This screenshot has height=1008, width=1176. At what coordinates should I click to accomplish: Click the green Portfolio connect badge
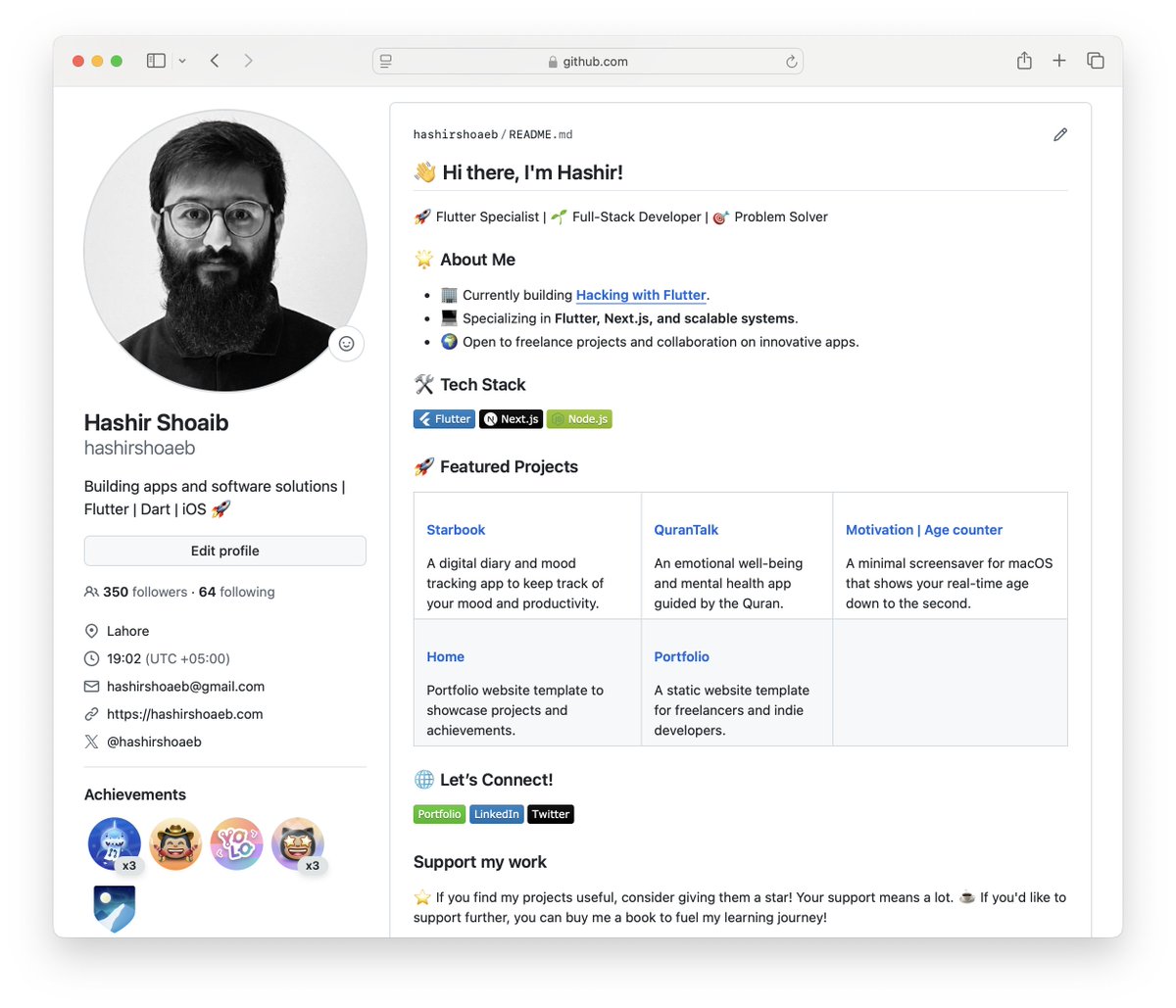pyautogui.click(x=439, y=814)
